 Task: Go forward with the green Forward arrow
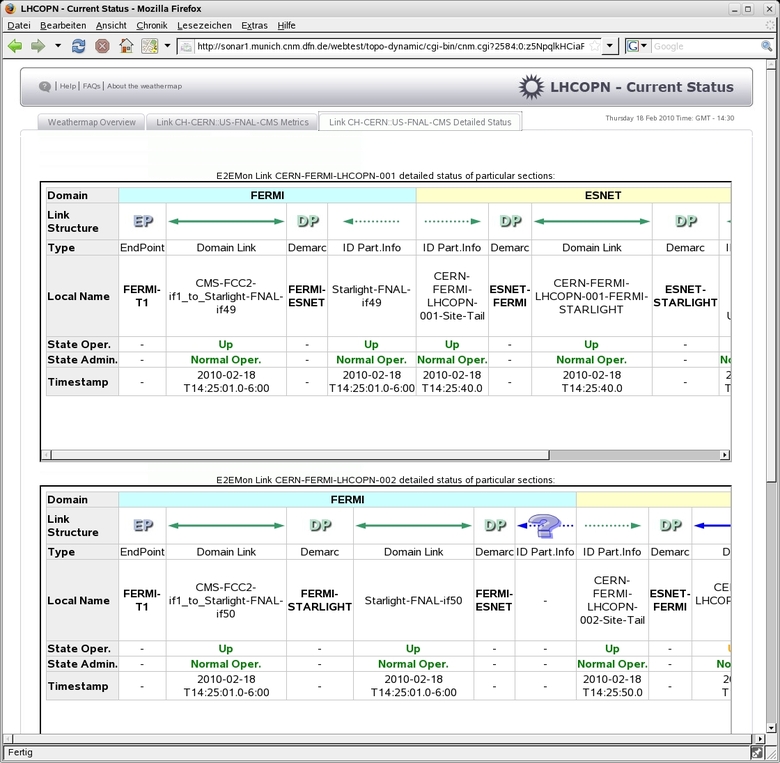point(38,46)
